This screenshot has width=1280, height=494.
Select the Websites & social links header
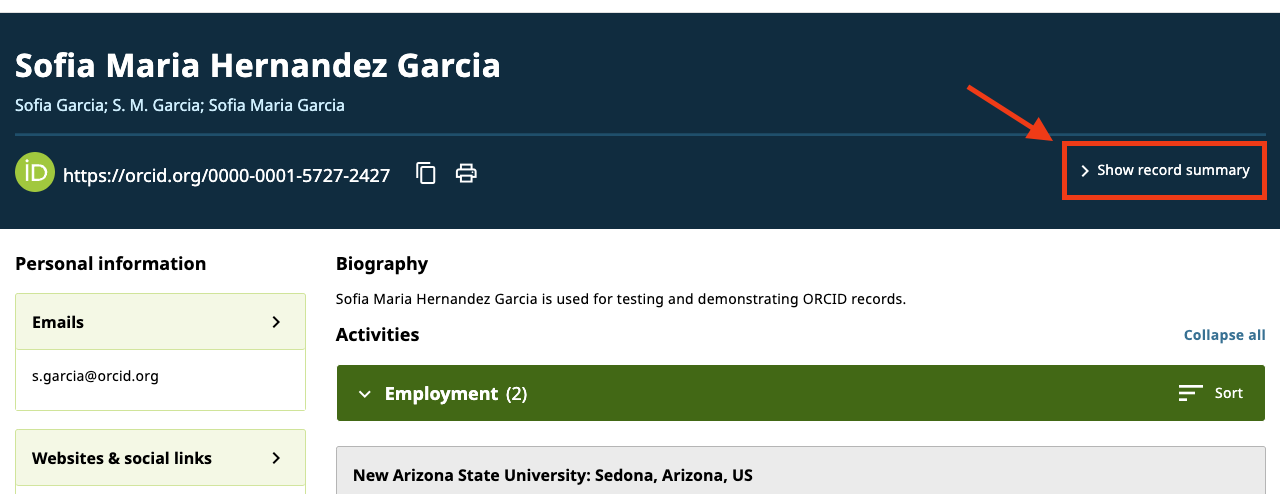point(122,458)
